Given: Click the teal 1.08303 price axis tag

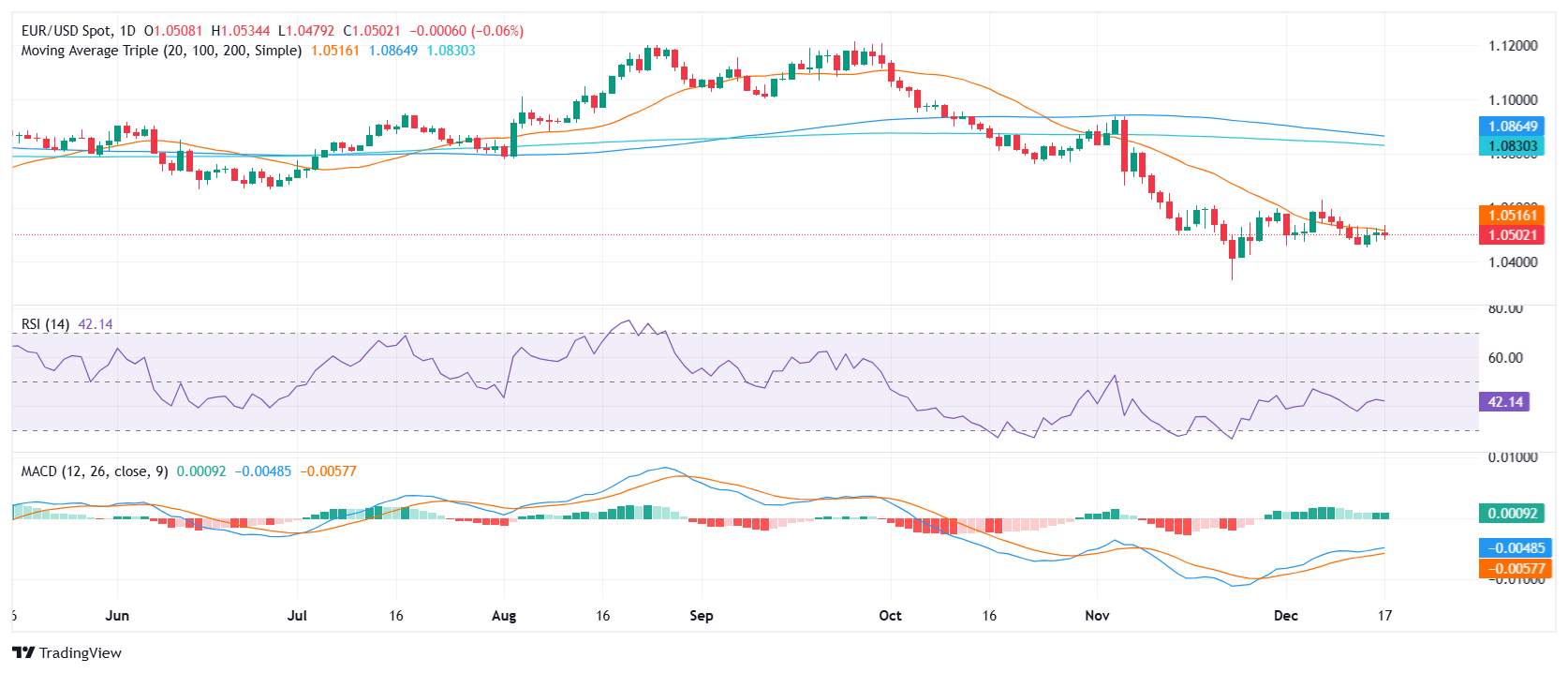Looking at the screenshot, I should (1512, 146).
